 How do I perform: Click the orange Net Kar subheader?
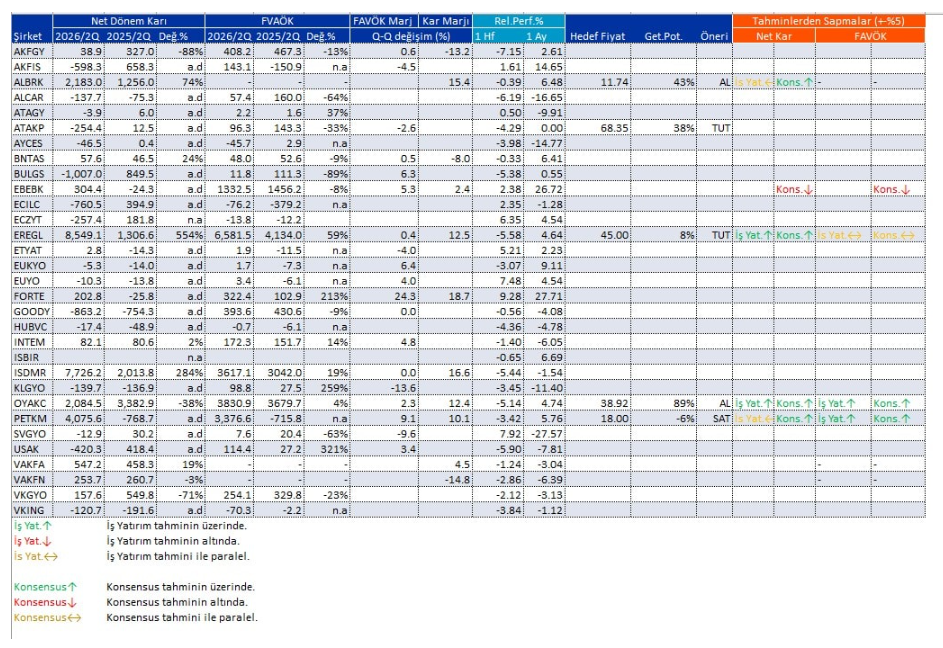[774, 36]
